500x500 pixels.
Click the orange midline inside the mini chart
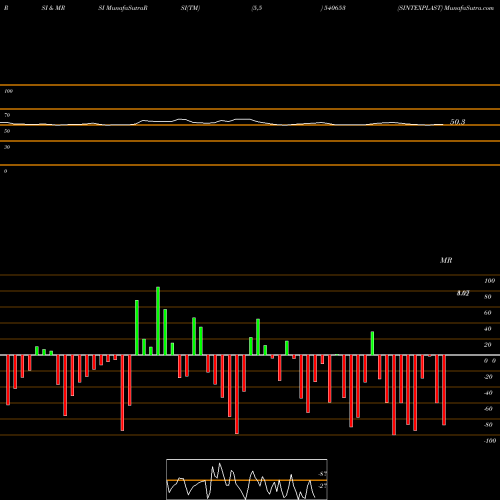point(247,480)
